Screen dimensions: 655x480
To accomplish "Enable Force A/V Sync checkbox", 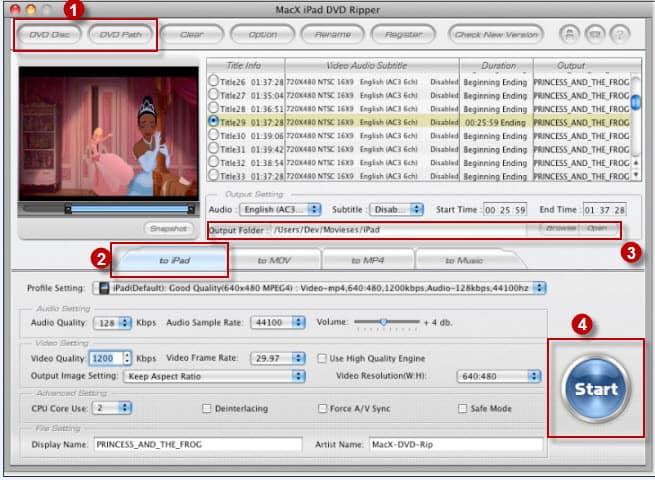I will (322, 408).
